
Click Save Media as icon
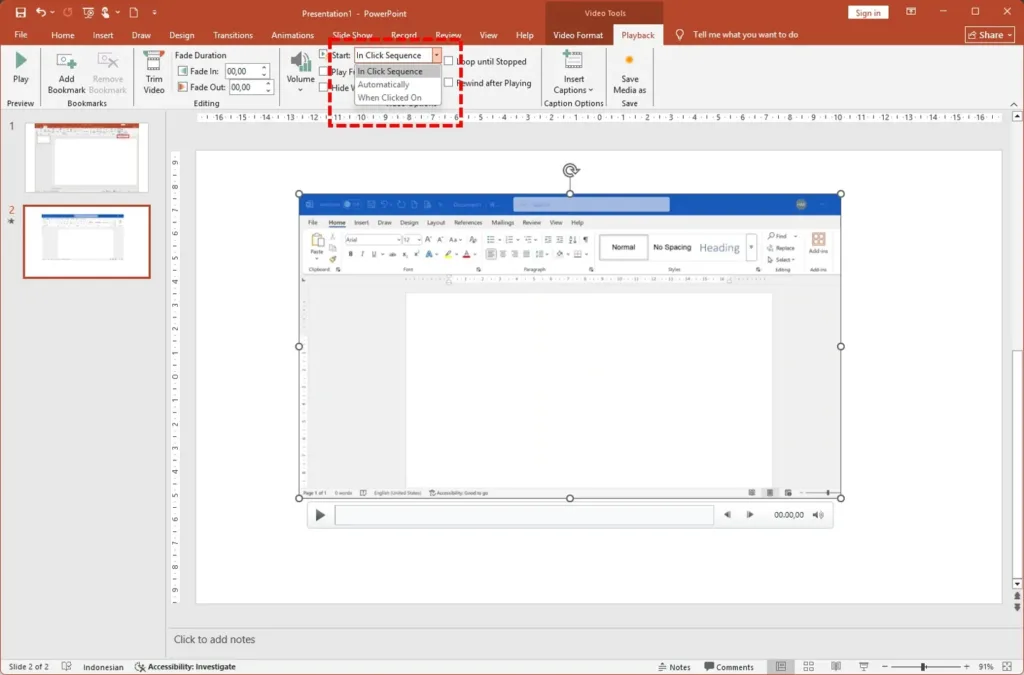629,63
